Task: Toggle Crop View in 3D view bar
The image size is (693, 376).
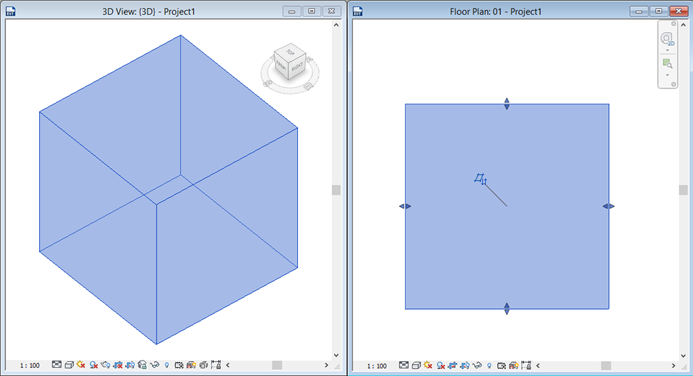Action: pos(118,365)
